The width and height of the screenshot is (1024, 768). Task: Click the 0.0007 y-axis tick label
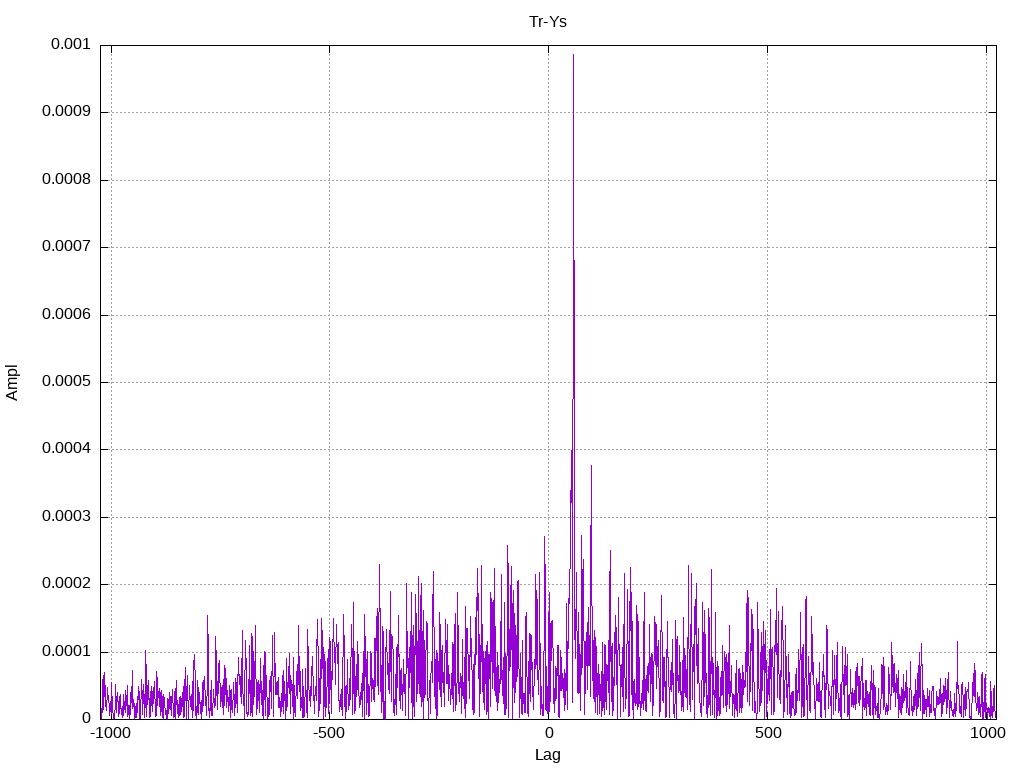[67, 246]
